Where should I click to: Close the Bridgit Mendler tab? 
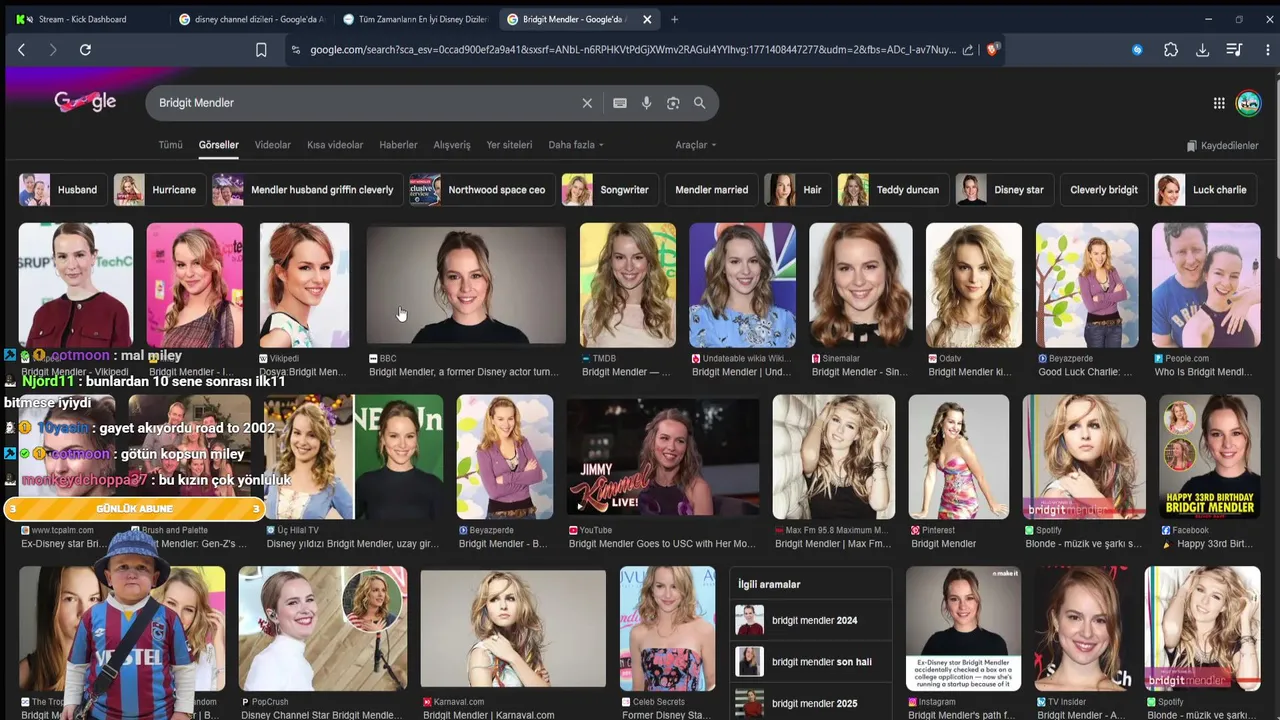point(647,19)
